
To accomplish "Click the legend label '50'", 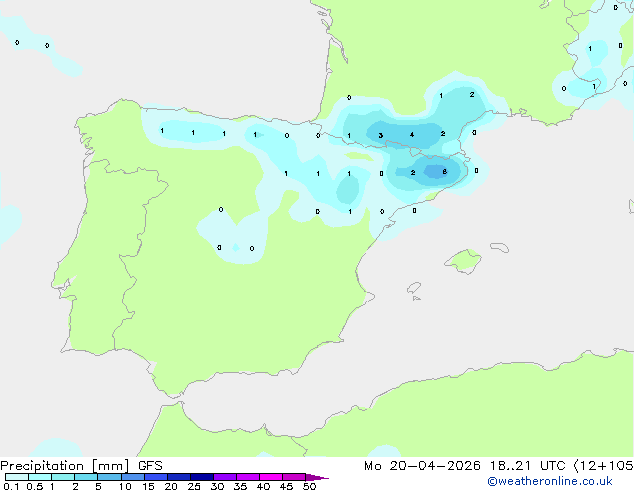I will click(309, 486).
